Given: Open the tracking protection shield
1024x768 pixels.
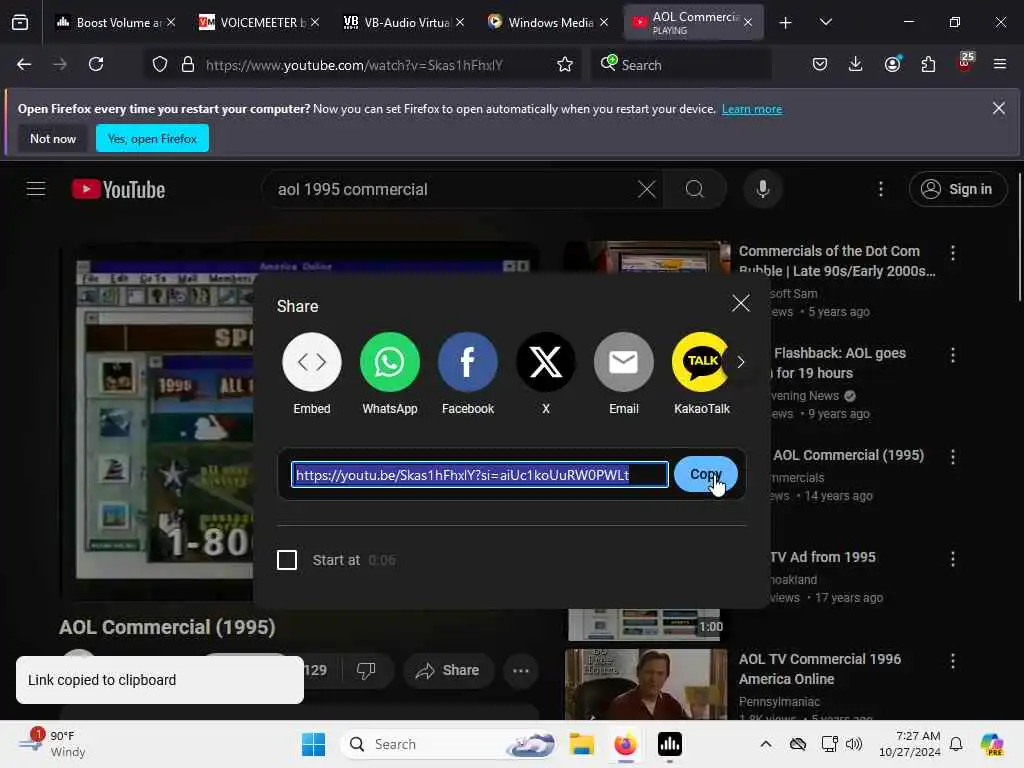Looking at the screenshot, I should [x=160, y=64].
